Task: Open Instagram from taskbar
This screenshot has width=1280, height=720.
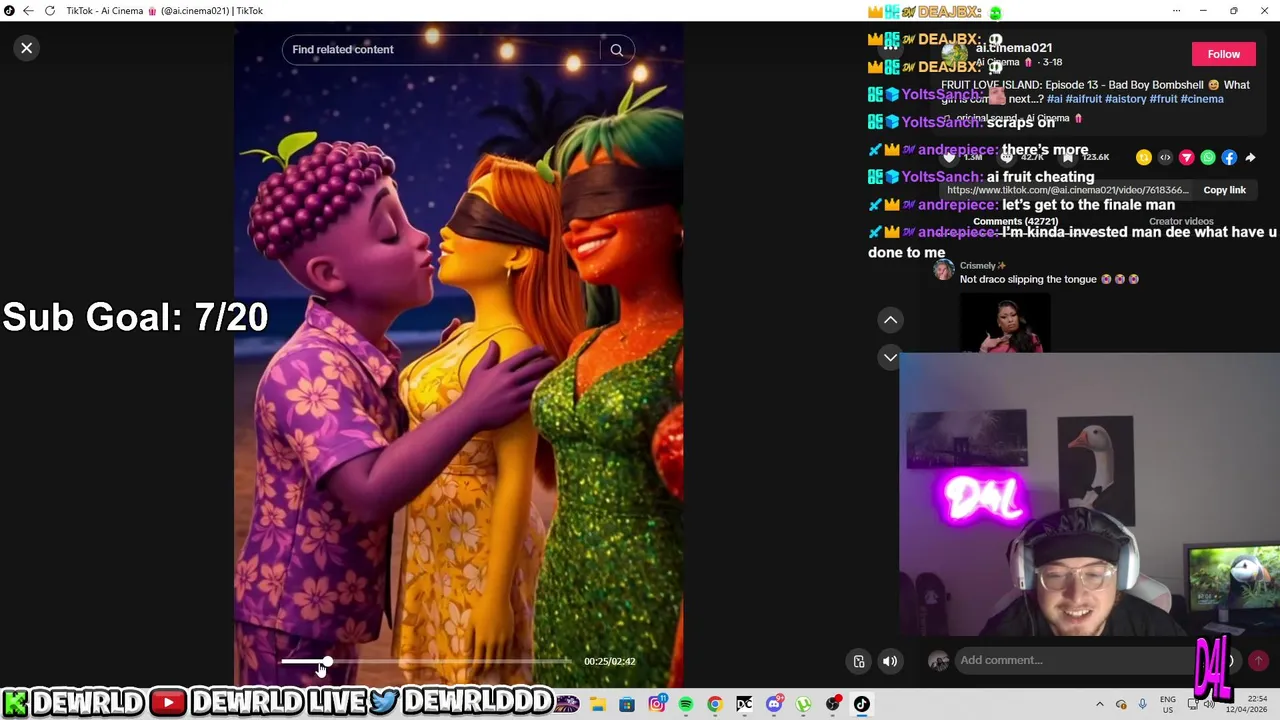Action: pos(657,704)
